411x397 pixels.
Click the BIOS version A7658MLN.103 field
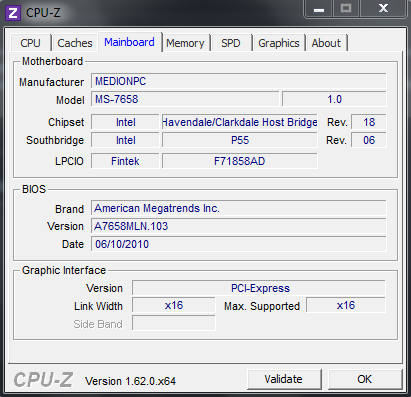(239, 226)
